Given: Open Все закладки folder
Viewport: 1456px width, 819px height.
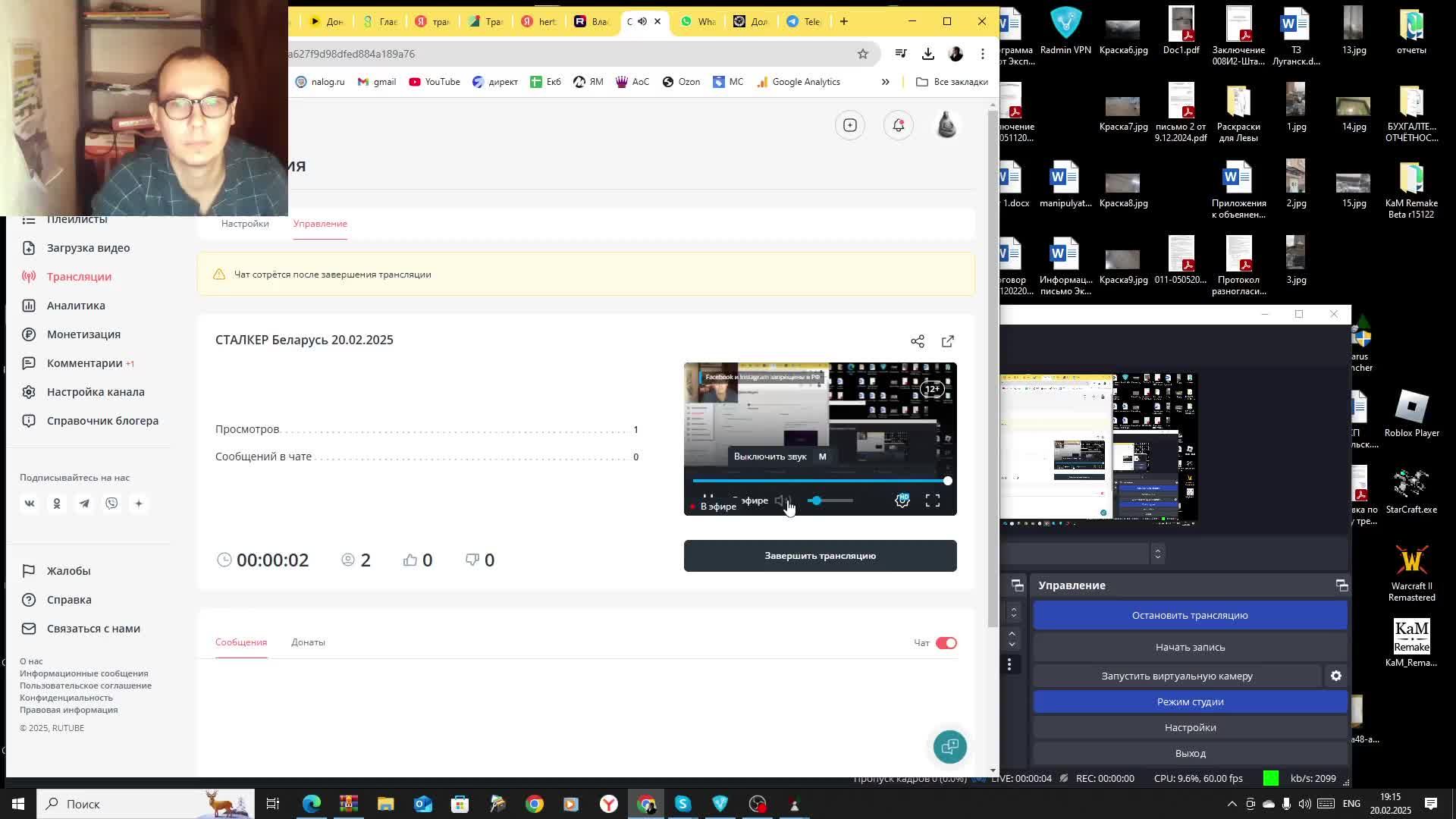Looking at the screenshot, I should pyautogui.click(x=952, y=82).
